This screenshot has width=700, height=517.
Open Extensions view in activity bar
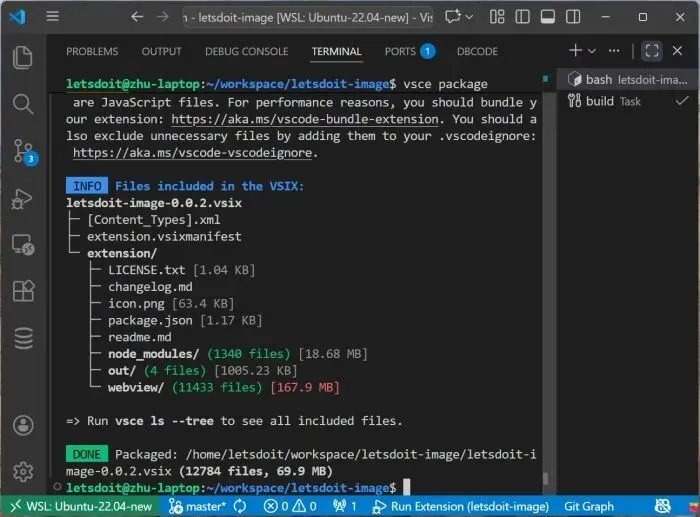coord(23,291)
